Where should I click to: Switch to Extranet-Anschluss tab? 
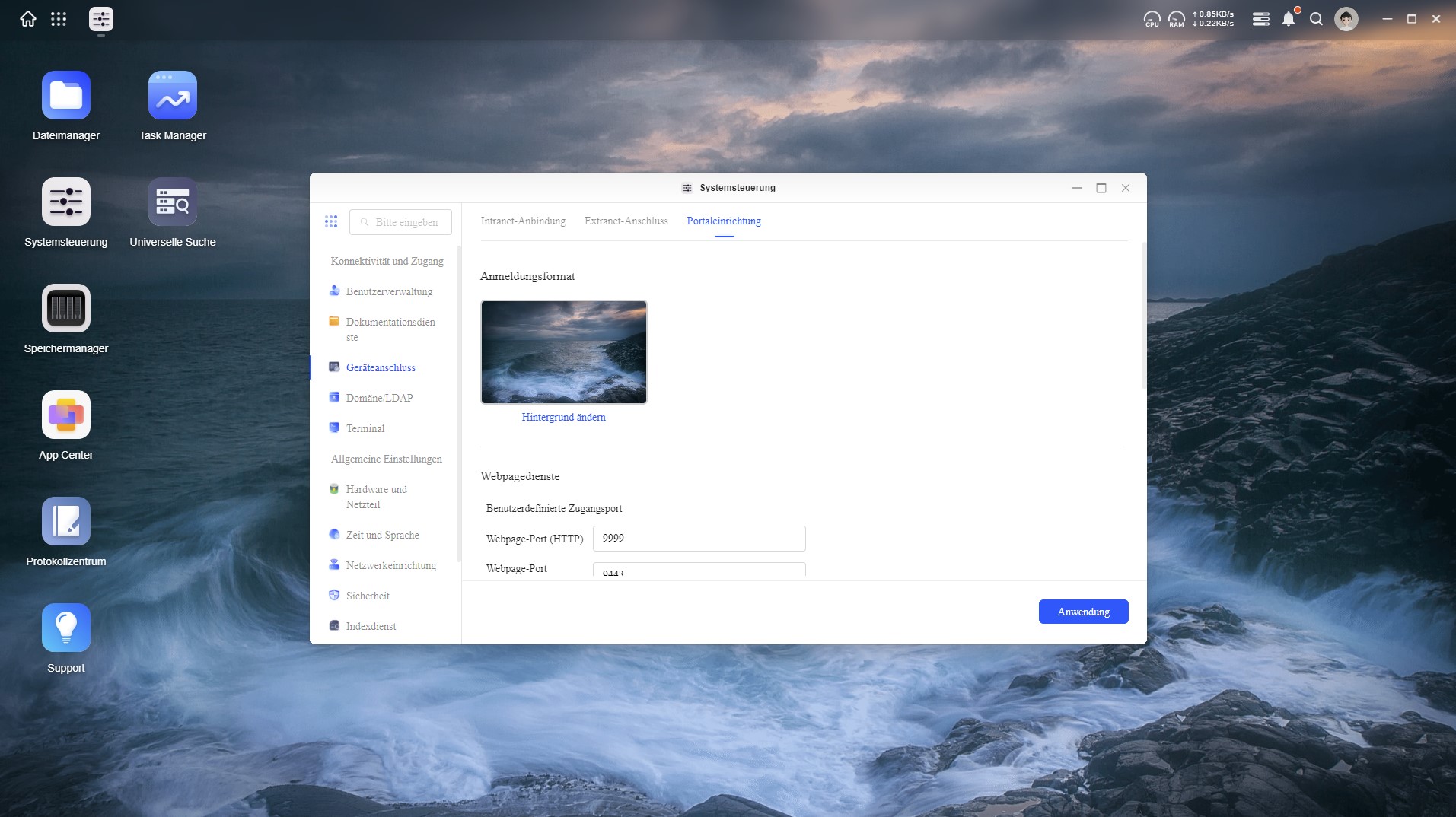pos(626,221)
